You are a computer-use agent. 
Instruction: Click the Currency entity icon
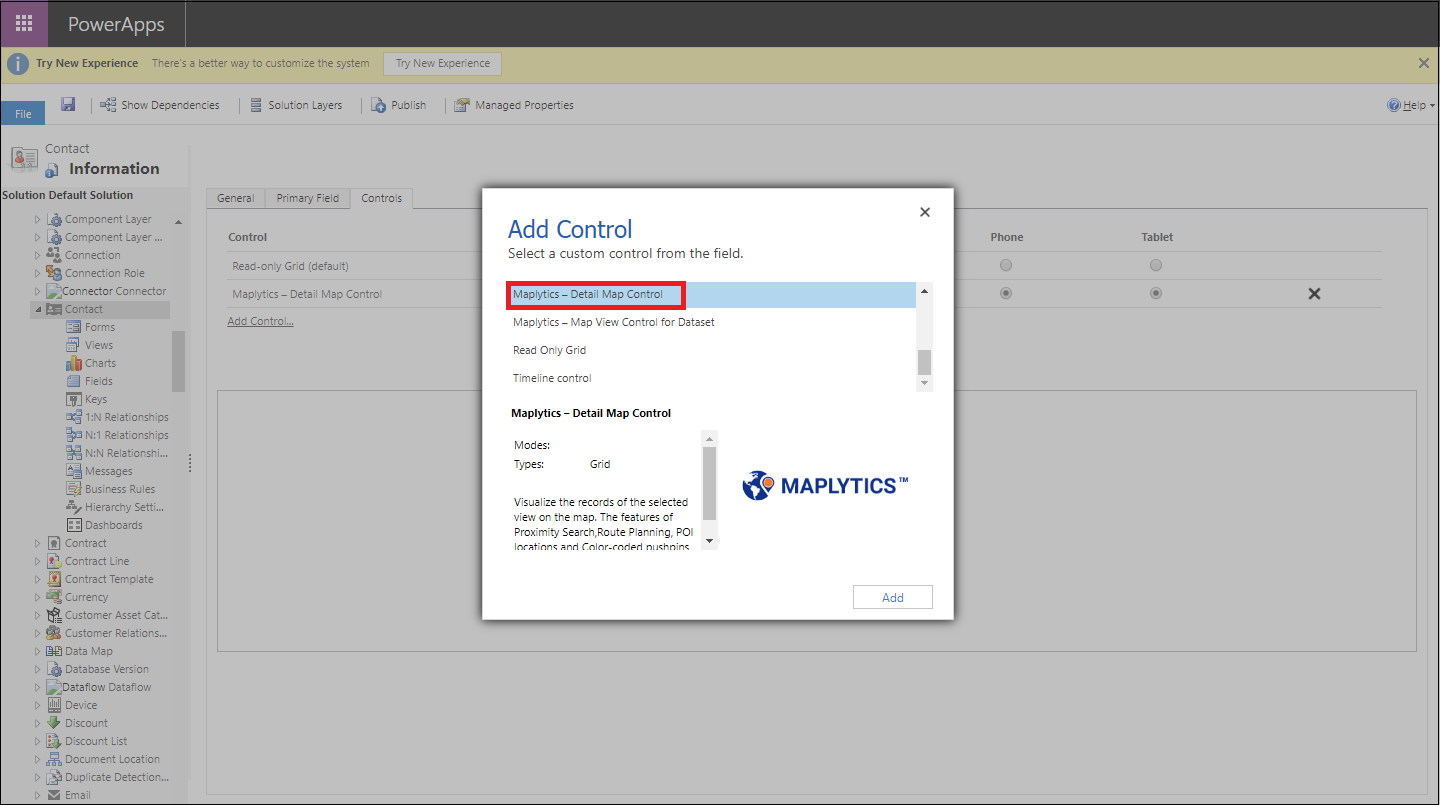(x=54, y=597)
